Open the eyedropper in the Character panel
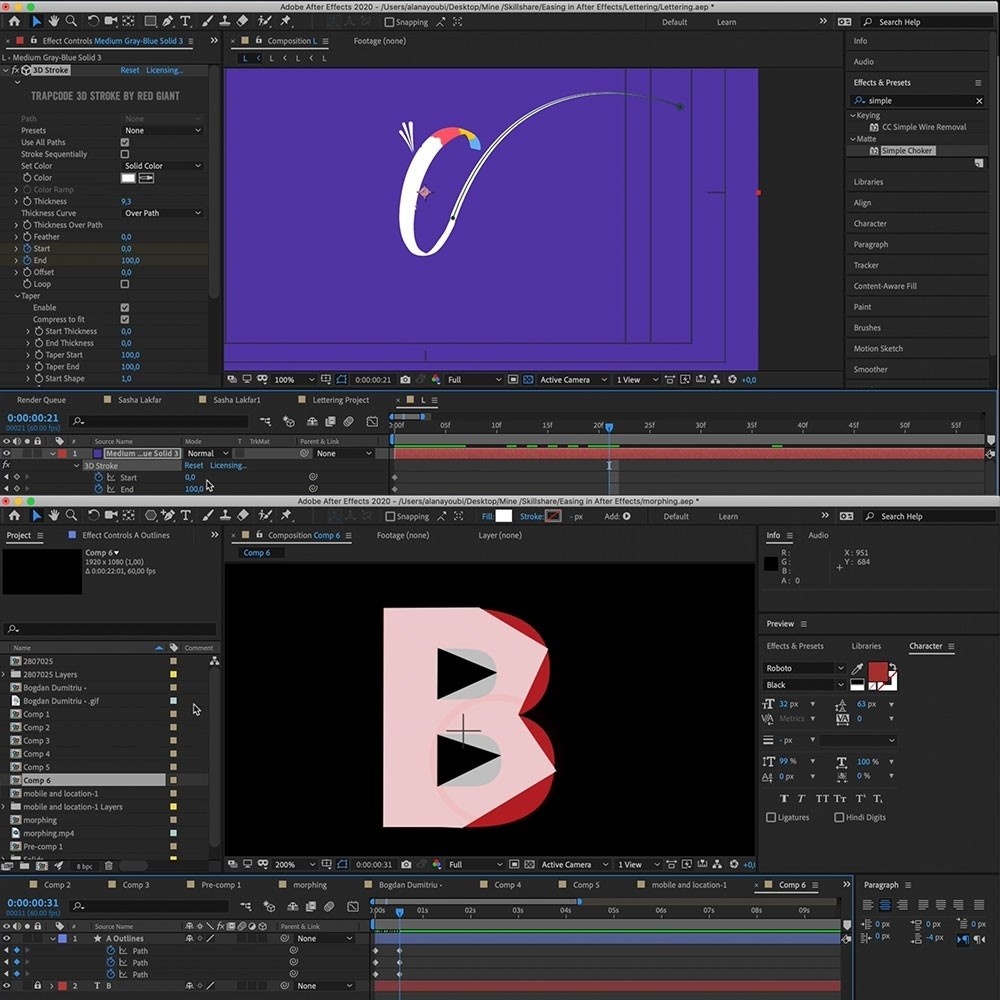The image size is (1000, 1000). click(x=857, y=668)
